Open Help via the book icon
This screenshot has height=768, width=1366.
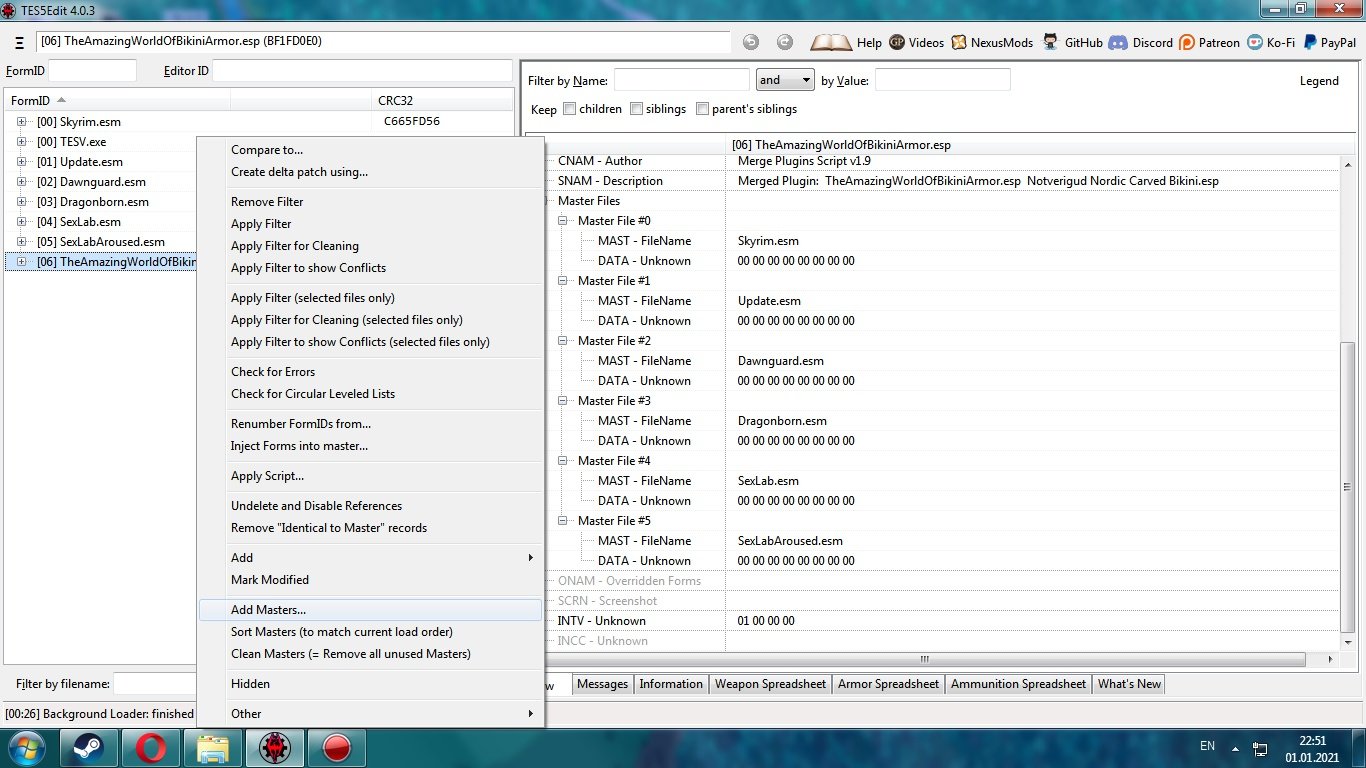(831, 43)
